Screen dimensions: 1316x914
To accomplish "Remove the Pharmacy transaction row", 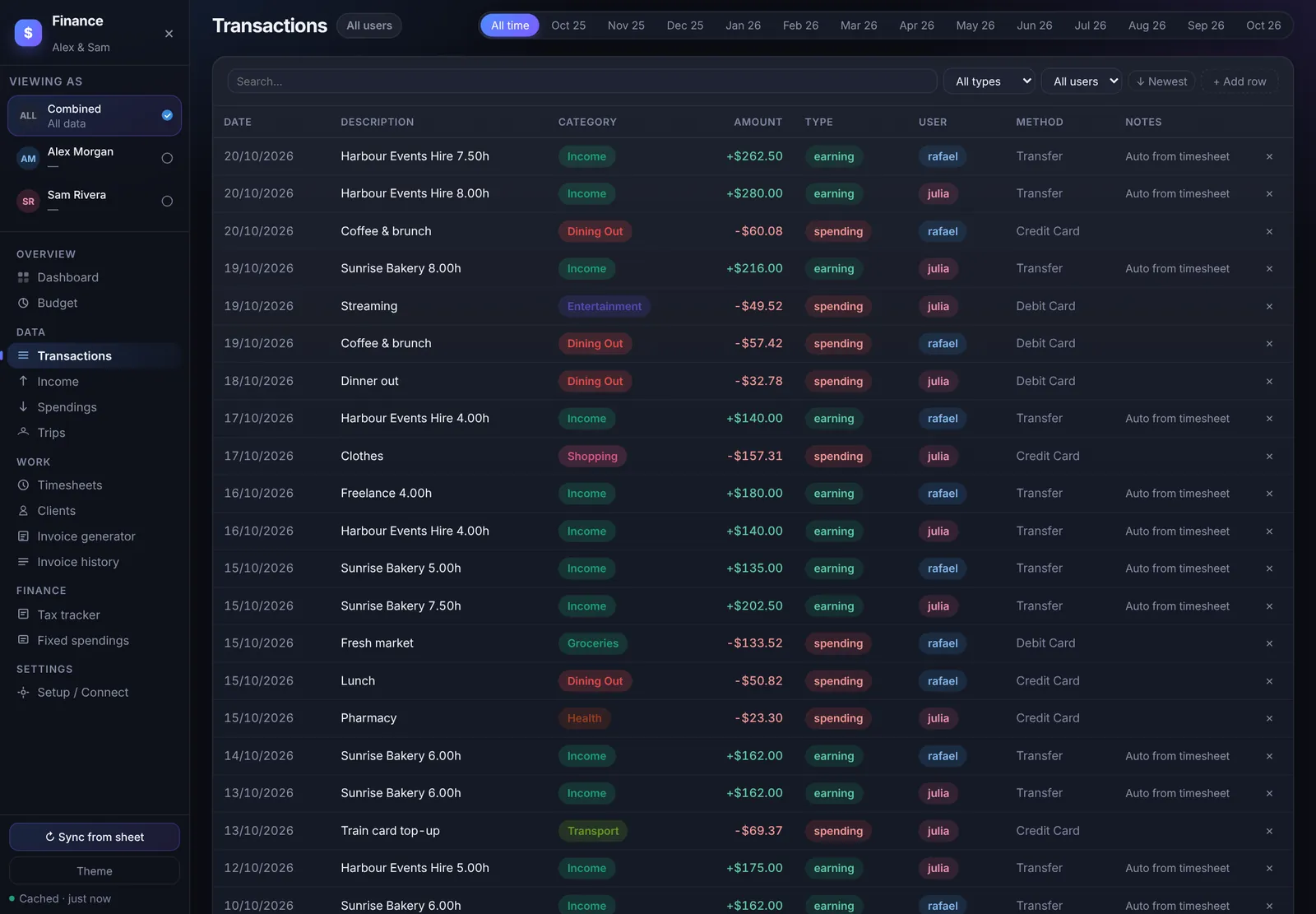I will [1269, 718].
